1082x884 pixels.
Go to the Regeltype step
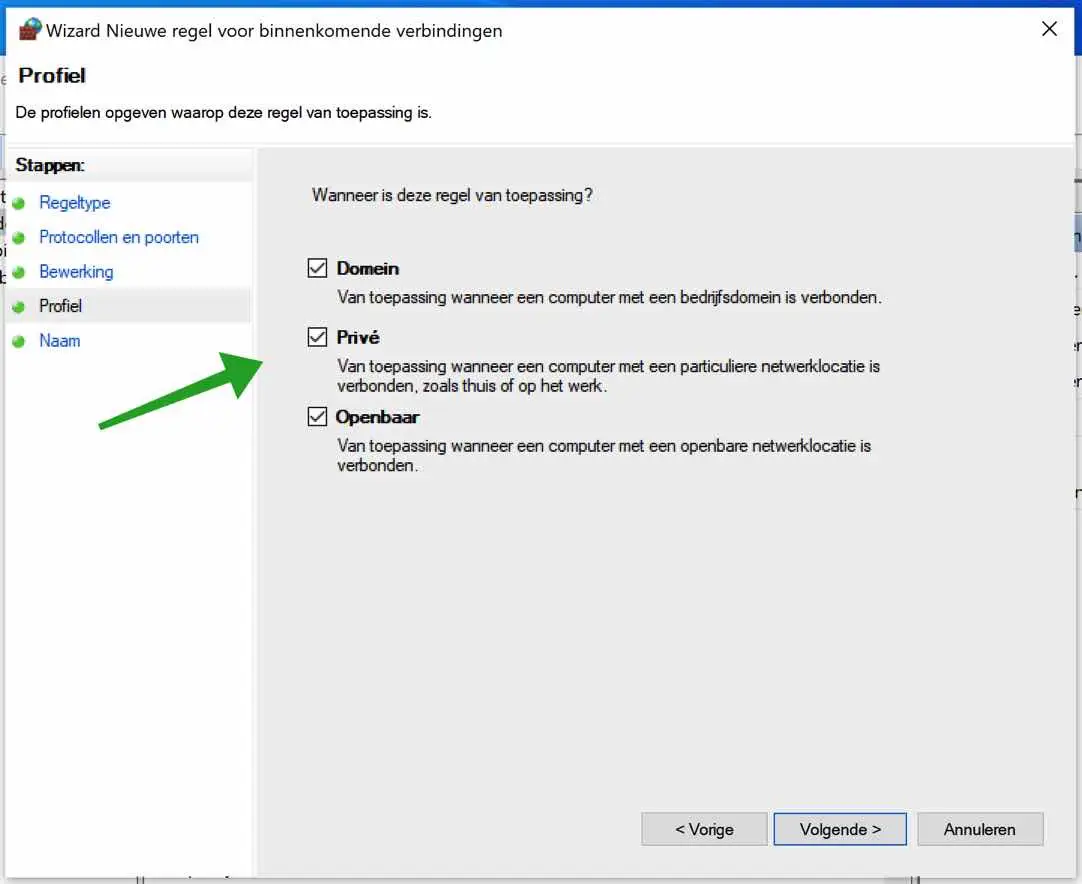click(75, 203)
